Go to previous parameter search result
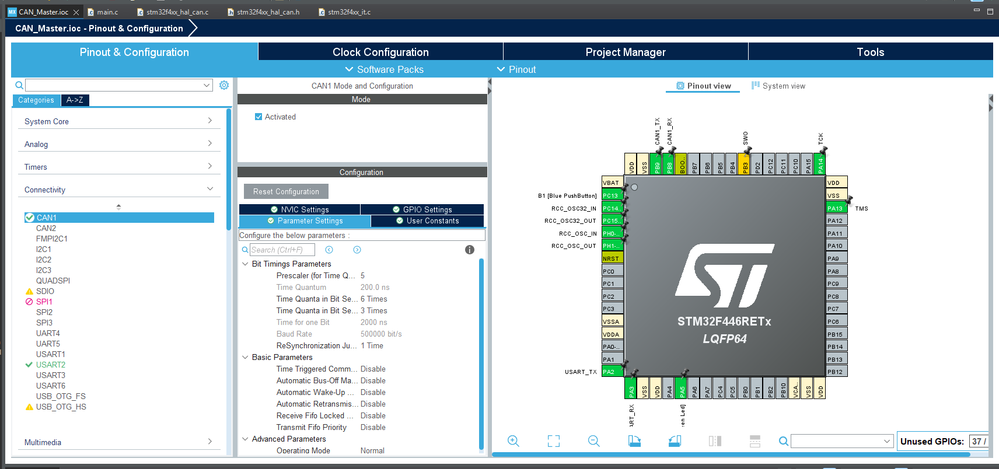Image resolution: width=999 pixels, height=469 pixels. [x=328, y=249]
